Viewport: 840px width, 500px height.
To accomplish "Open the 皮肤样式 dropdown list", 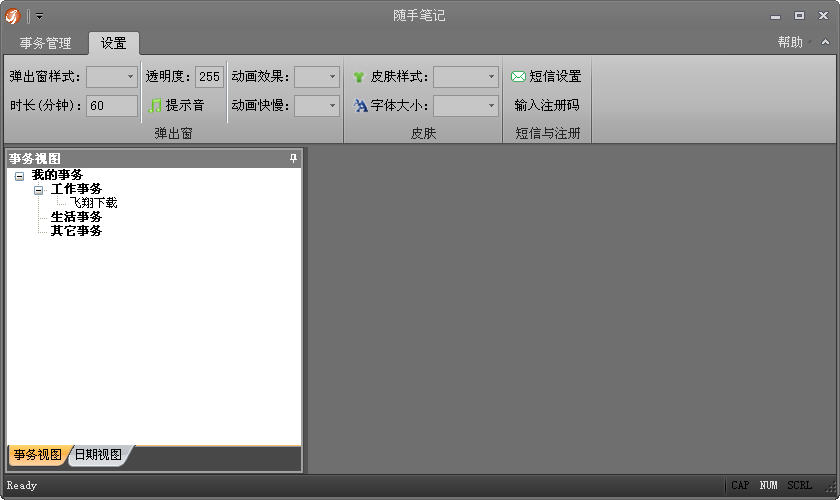I will coord(466,77).
